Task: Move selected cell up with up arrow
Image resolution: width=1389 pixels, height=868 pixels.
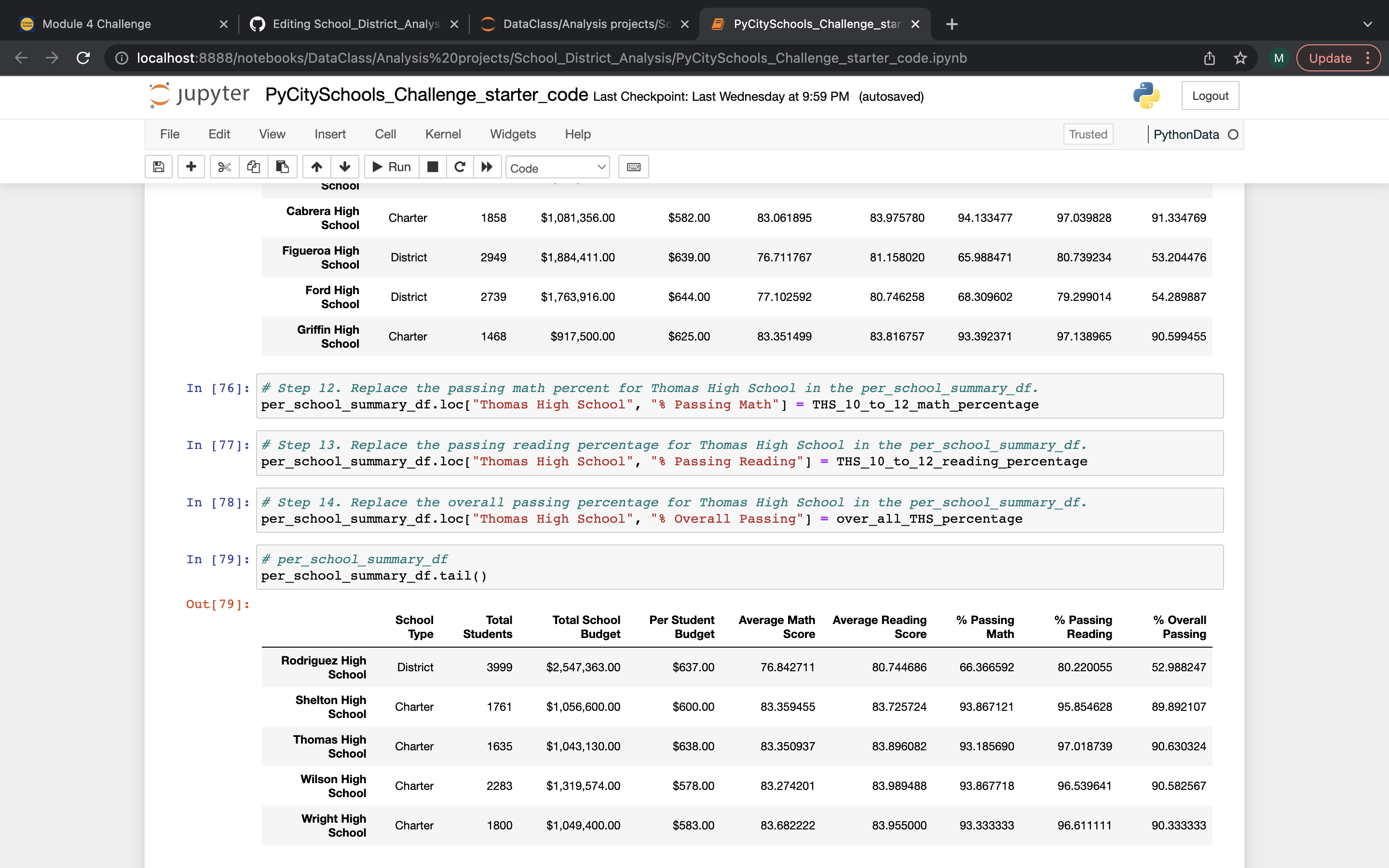Action: (x=316, y=166)
